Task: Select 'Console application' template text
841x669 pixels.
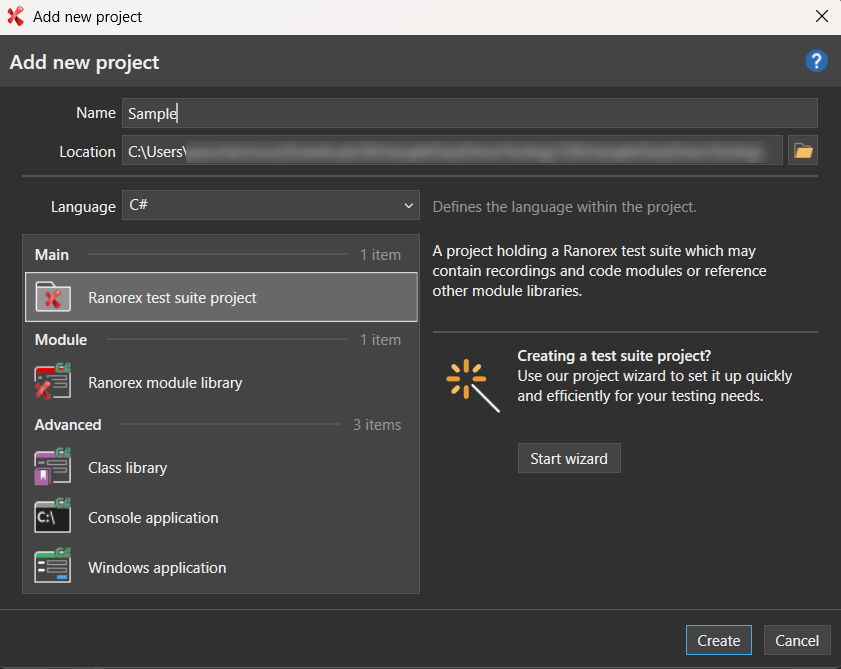Action: point(153,518)
